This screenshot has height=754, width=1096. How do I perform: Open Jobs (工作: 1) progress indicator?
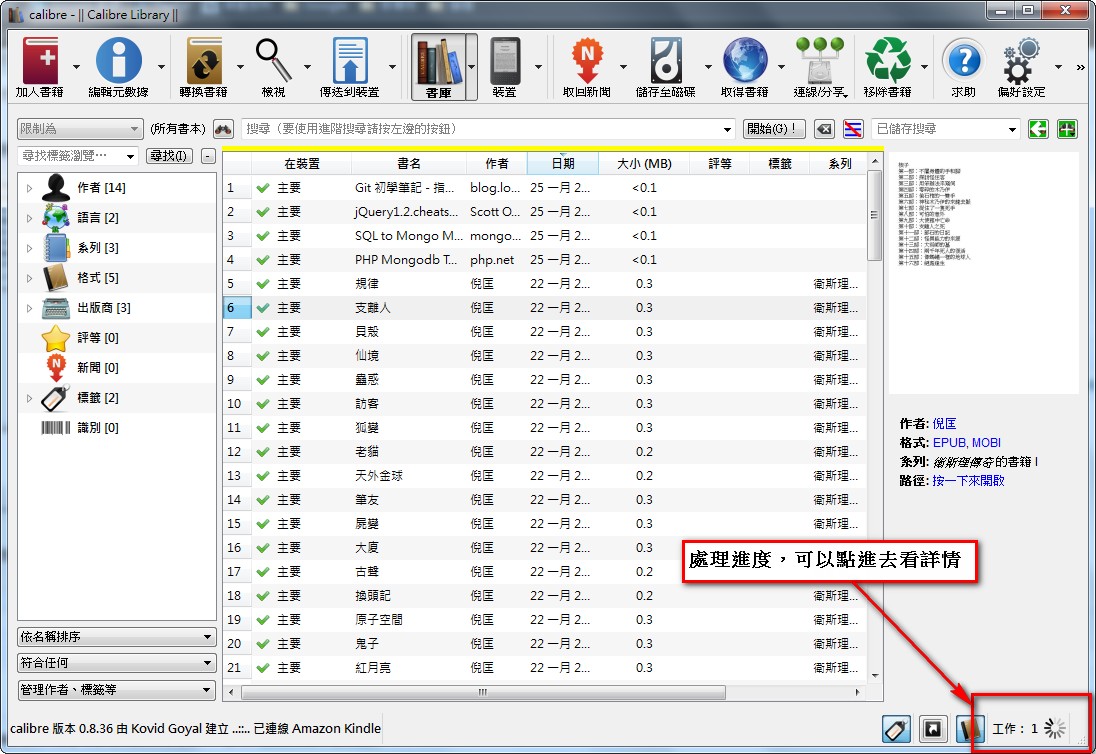[x=1029, y=729]
